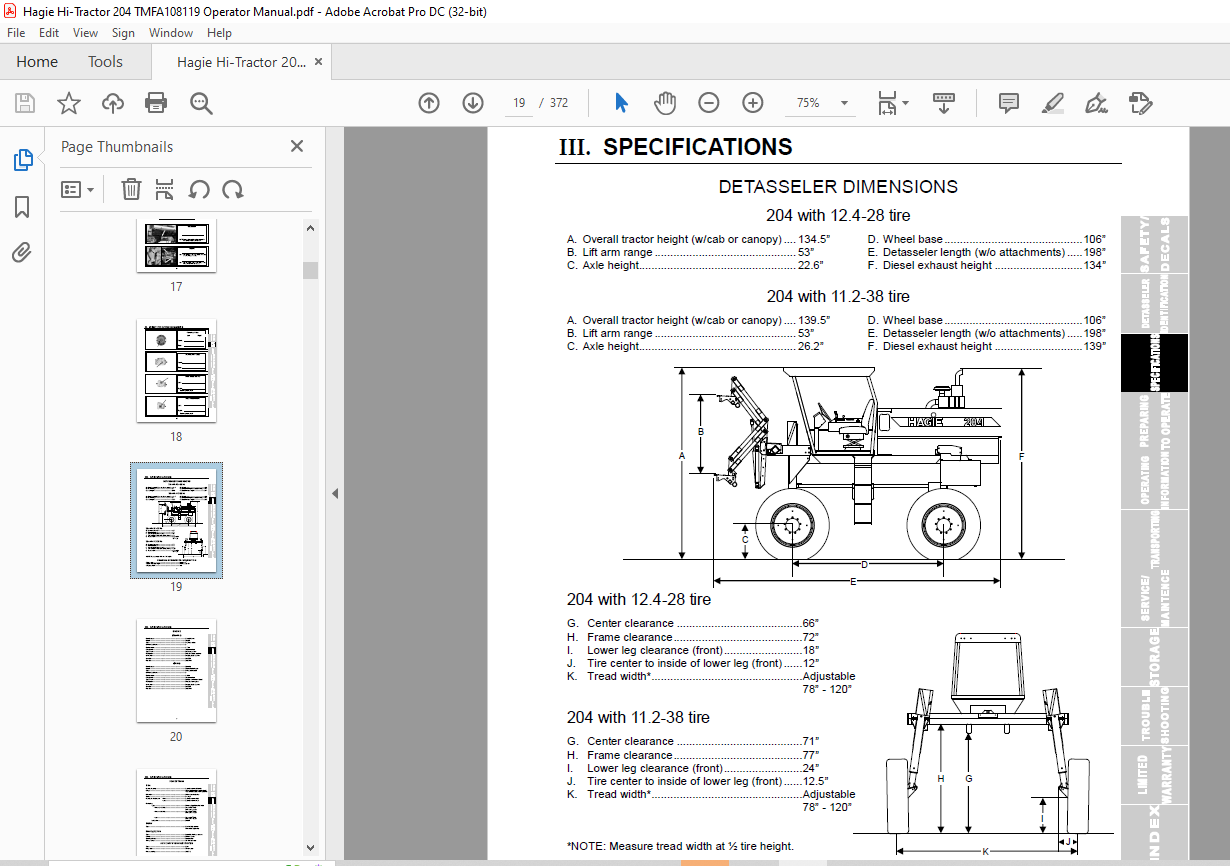This screenshot has width=1230, height=866.
Task: Select the highlighter pen tool
Action: pos(1052,103)
